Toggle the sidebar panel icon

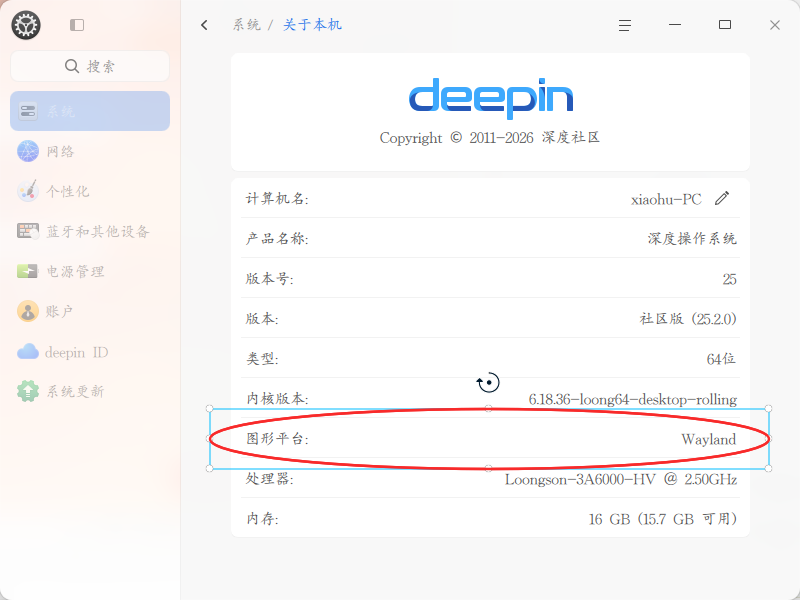pyautogui.click(x=77, y=25)
